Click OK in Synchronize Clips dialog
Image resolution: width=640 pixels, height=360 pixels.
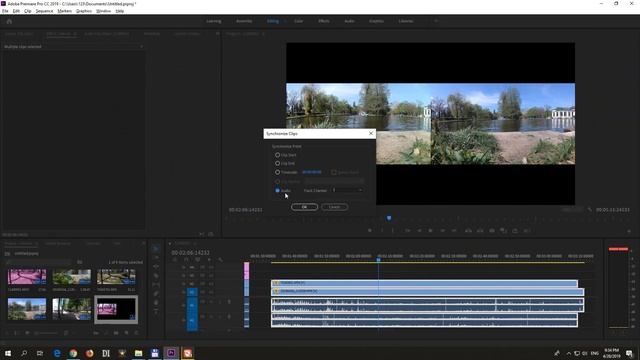click(x=304, y=207)
